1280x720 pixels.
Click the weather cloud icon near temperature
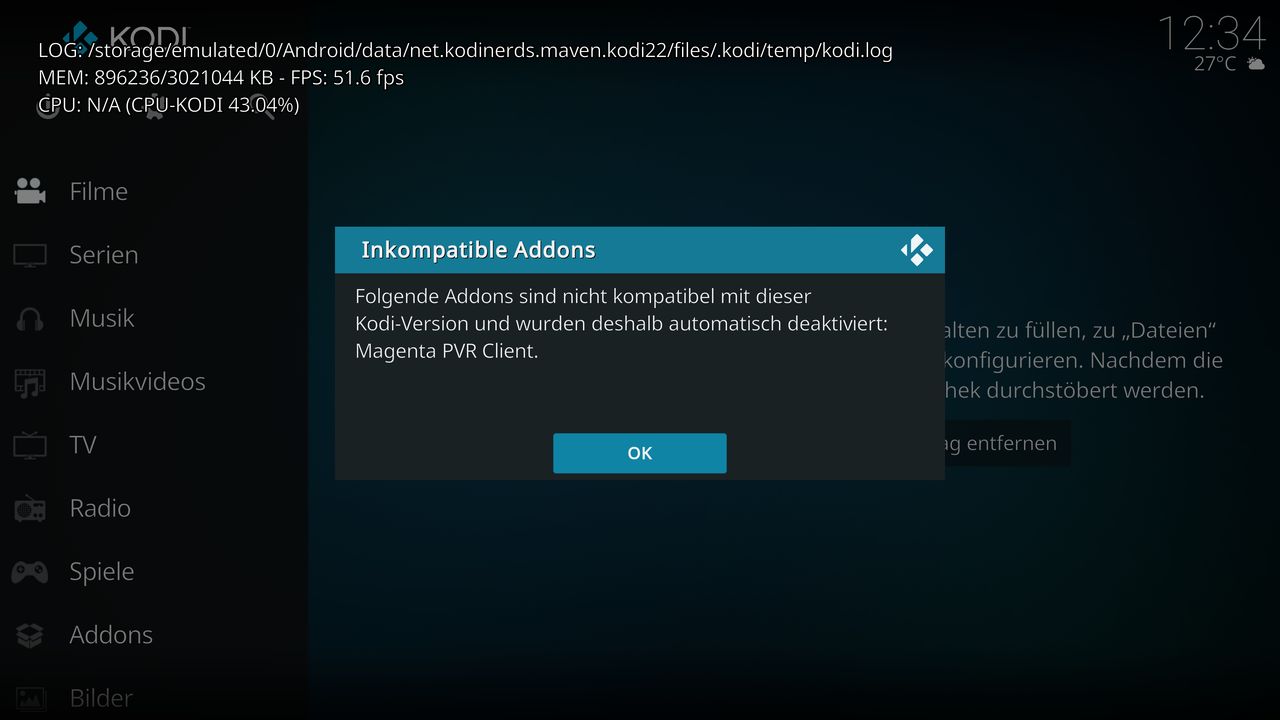click(1254, 63)
